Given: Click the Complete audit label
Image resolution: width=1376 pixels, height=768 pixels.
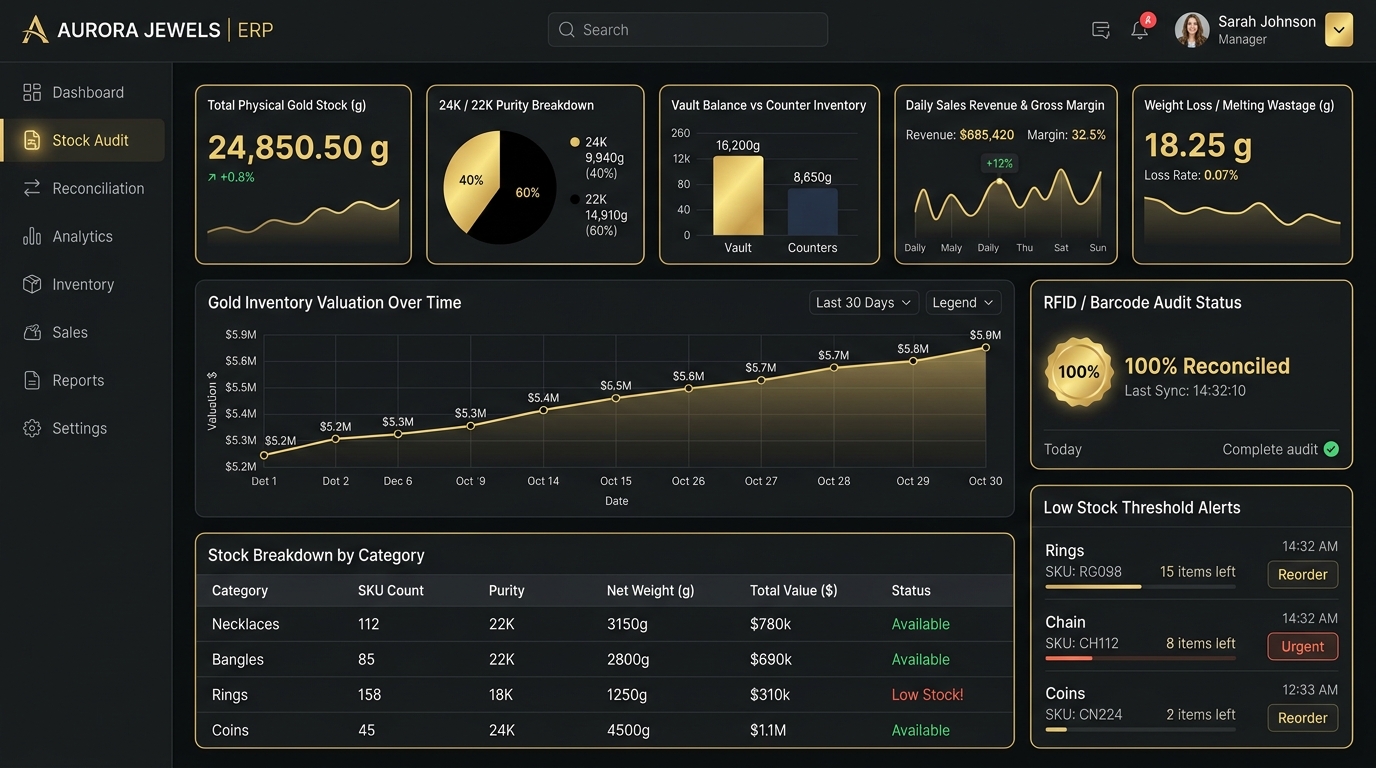Looking at the screenshot, I should (x=1270, y=450).
